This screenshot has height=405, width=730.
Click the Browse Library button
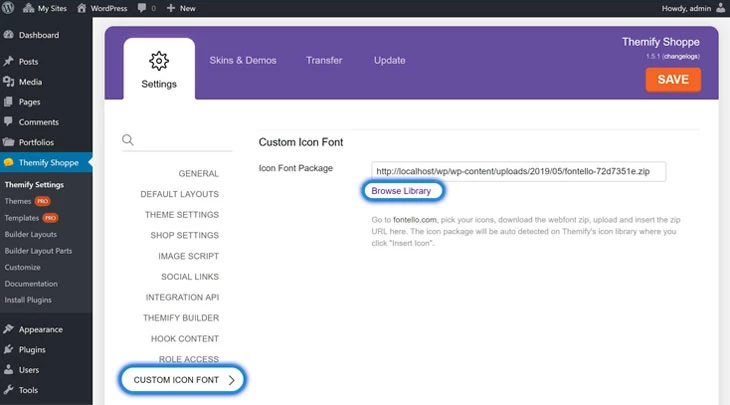pyautogui.click(x=401, y=191)
